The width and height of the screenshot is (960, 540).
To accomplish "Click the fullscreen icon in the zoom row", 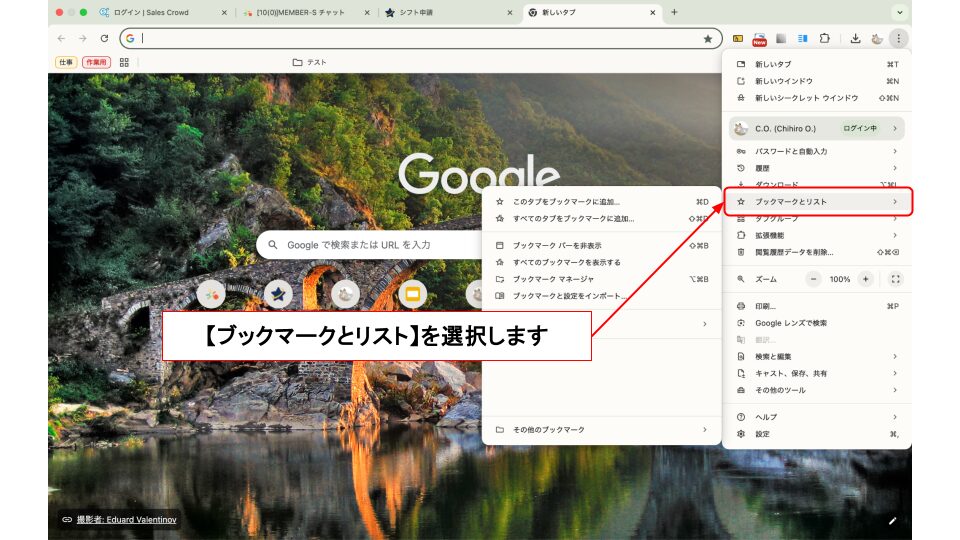I will coord(895,279).
